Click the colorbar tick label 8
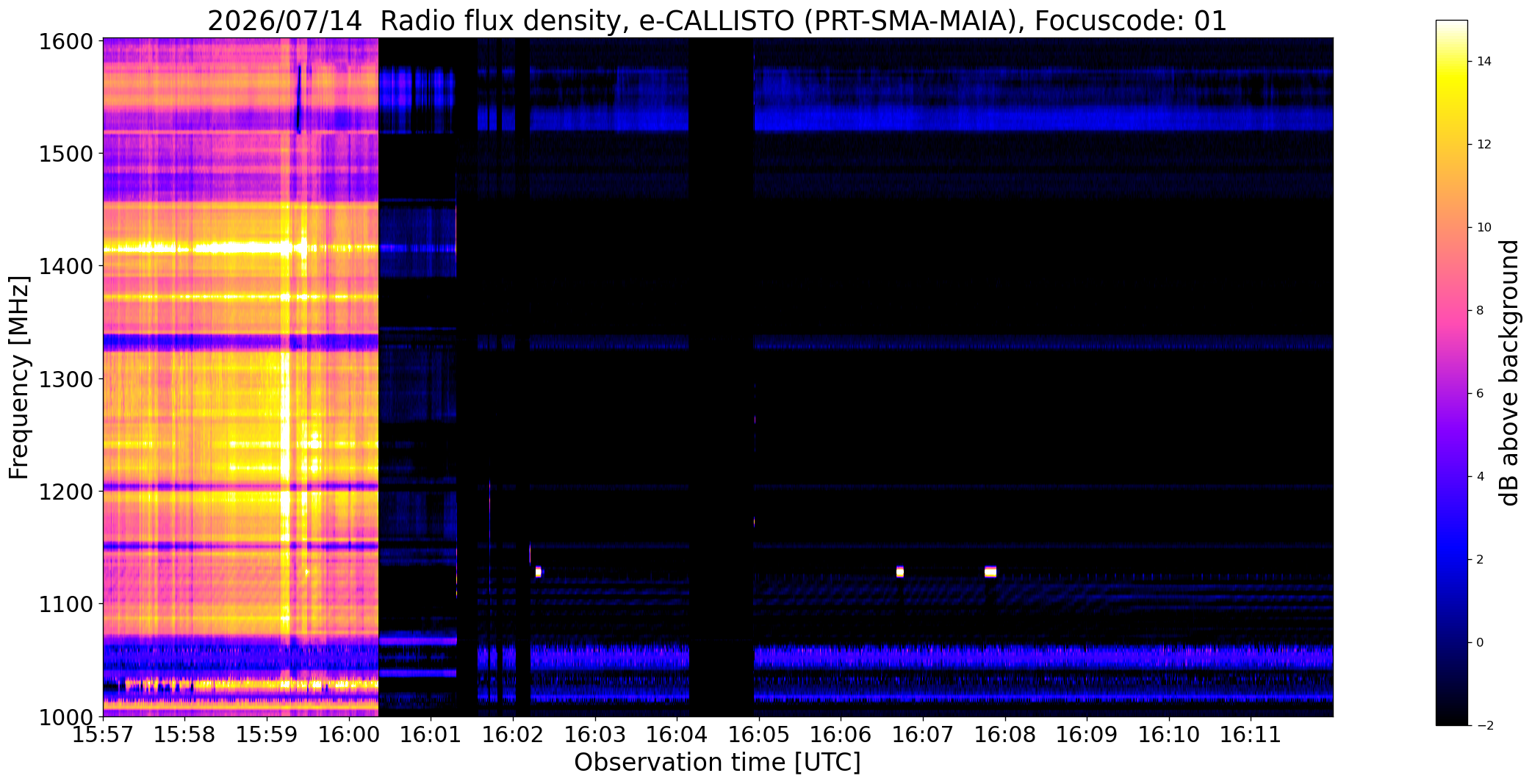 click(x=1480, y=311)
